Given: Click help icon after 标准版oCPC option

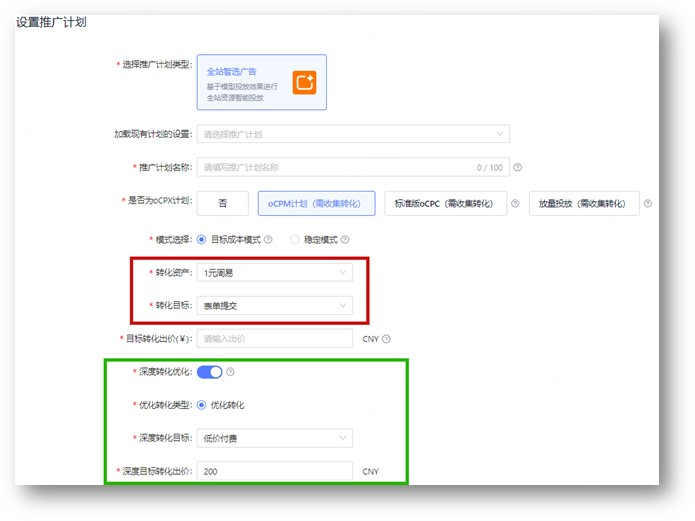Looking at the screenshot, I should point(515,203).
